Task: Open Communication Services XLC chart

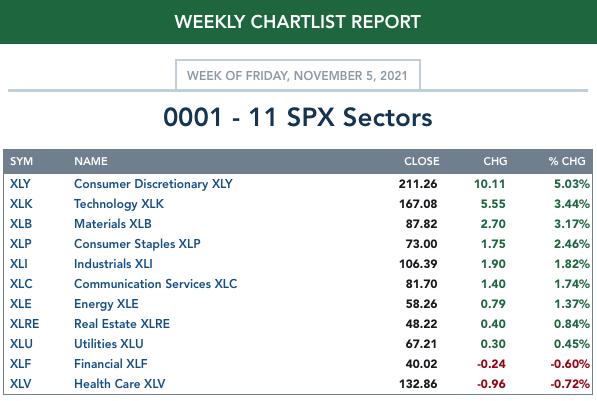Action: click(x=155, y=284)
